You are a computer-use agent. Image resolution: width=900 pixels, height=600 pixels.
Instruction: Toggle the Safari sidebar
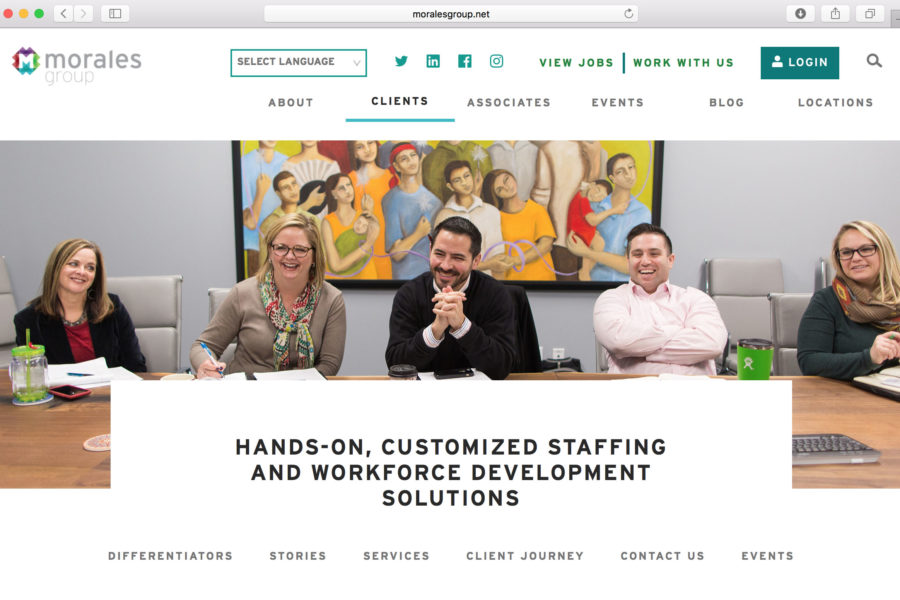(115, 14)
